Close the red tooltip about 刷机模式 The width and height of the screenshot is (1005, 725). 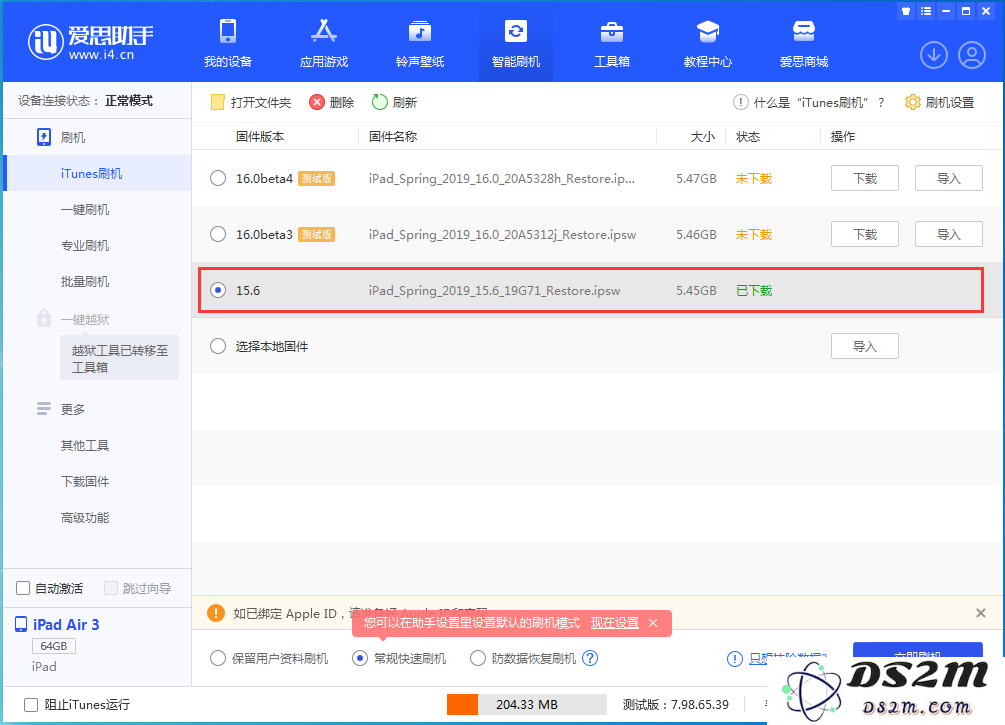[652, 623]
